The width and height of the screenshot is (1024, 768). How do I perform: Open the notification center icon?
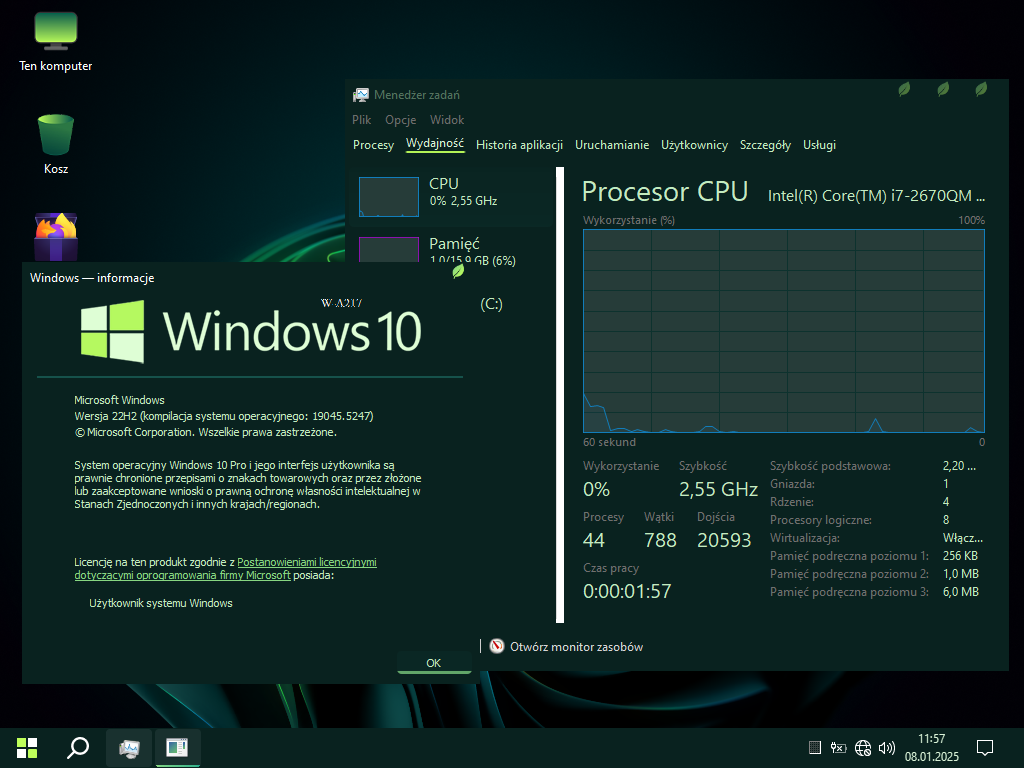coord(985,748)
